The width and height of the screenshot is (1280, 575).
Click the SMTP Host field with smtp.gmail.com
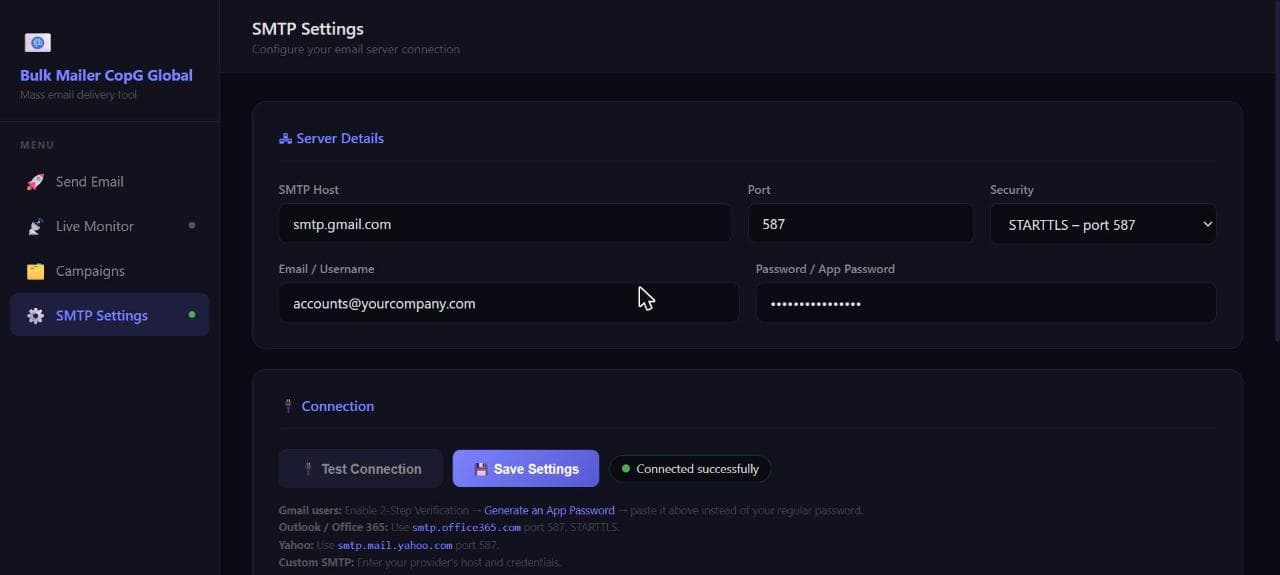point(505,224)
